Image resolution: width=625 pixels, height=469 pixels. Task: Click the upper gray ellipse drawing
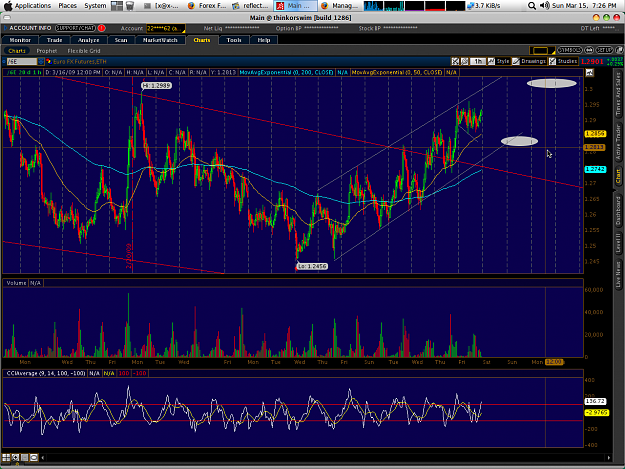[x=552, y=83]
